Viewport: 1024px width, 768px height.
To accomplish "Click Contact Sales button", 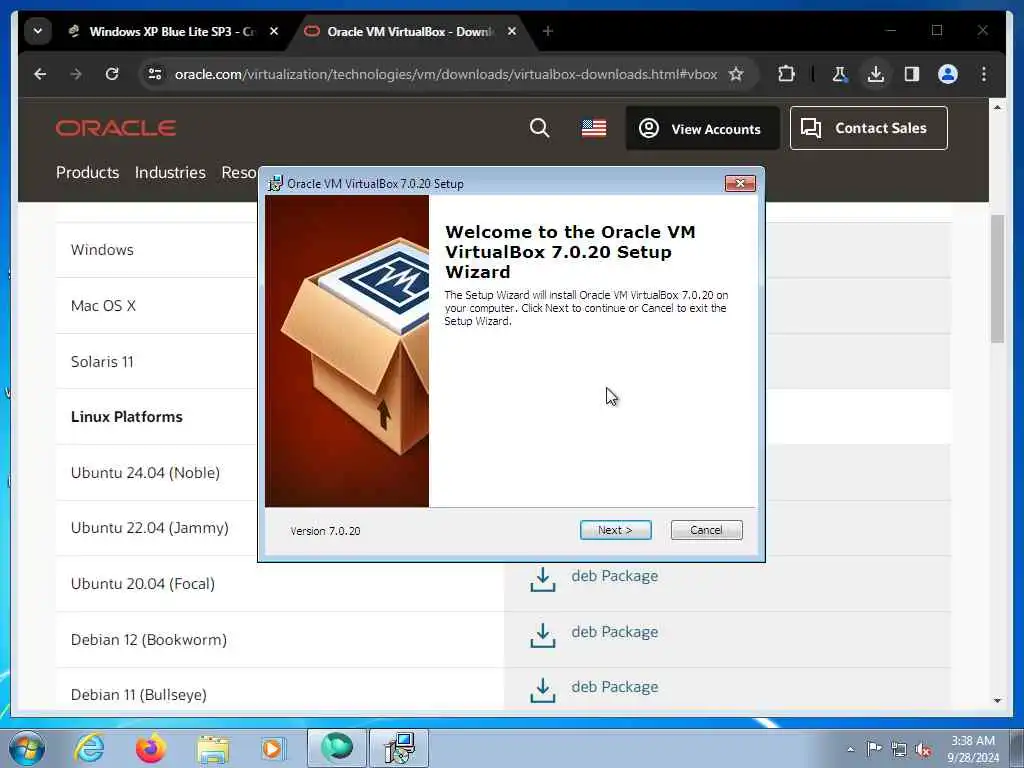I will pos(869,128).
